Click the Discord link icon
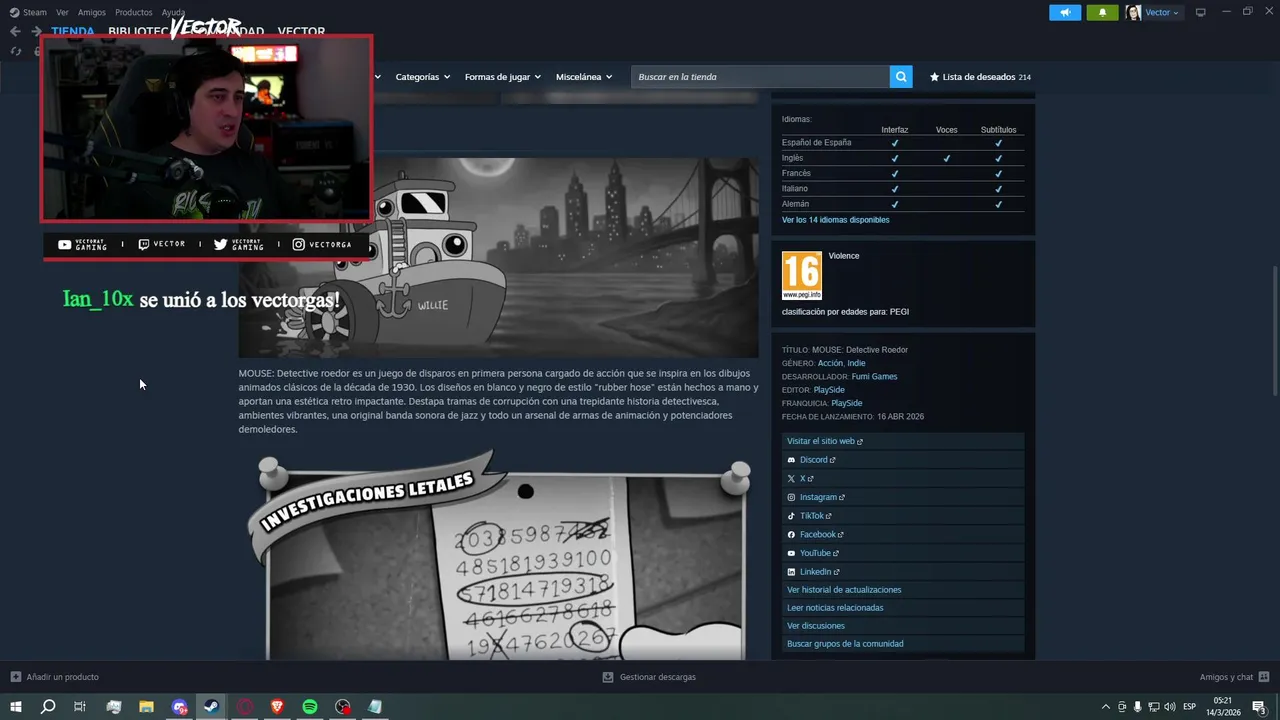The width and height of the screenshot is (1280, 720). pos(791,460)
